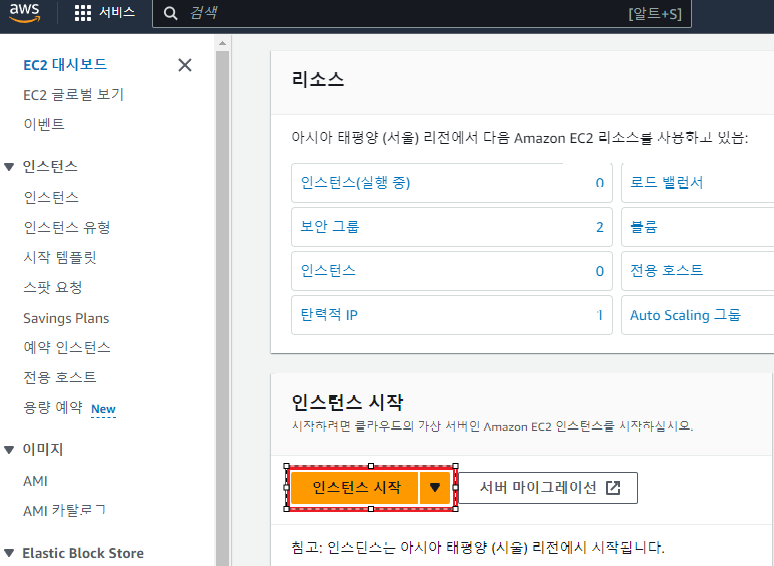Open 예약 인스턴스 in sidebar
The height and width of the screenshot is (566, 774).
coord(67,347)
